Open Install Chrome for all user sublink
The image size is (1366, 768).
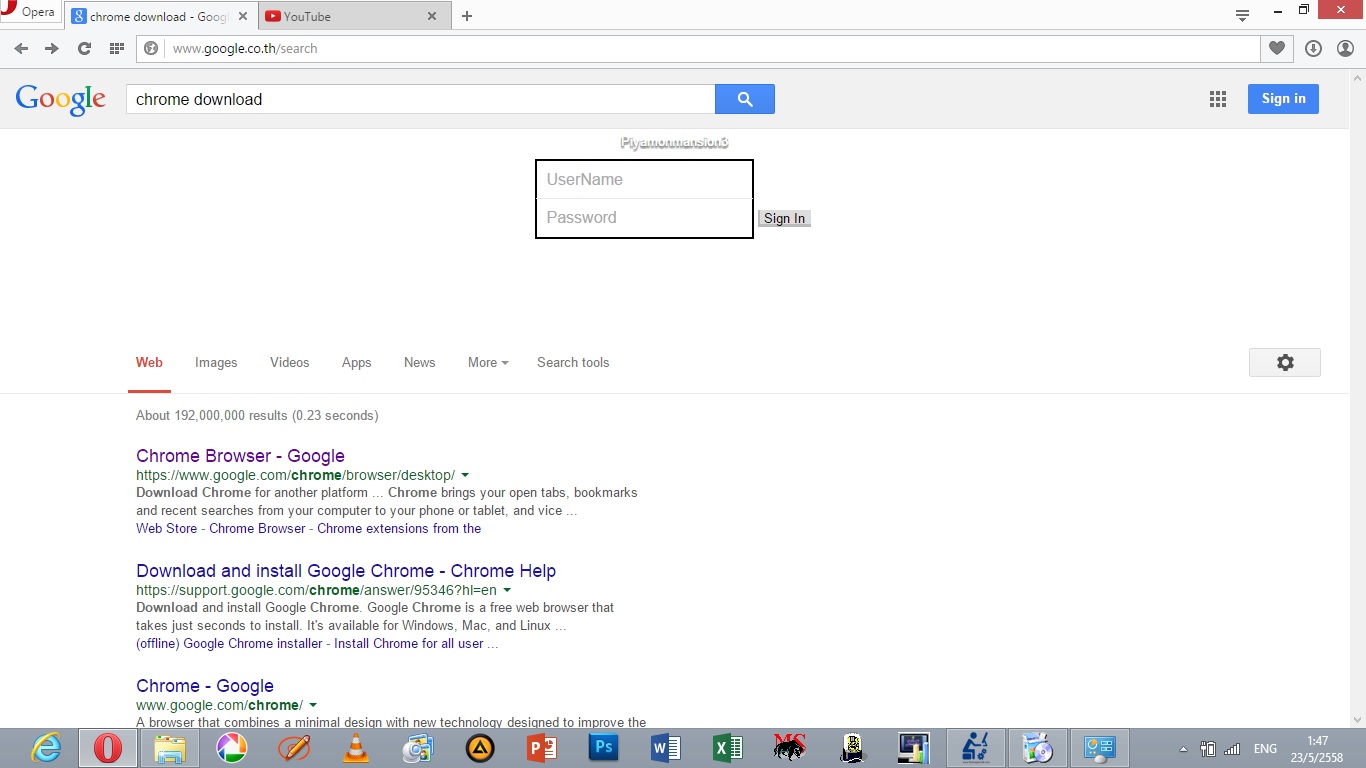point(409,644)
